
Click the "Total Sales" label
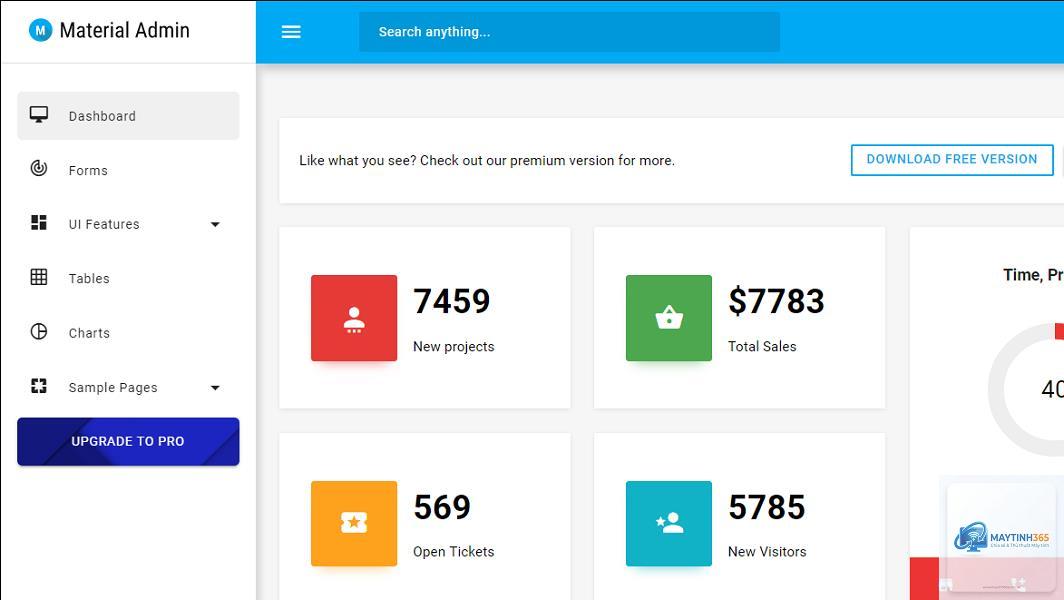click(762, 346)
